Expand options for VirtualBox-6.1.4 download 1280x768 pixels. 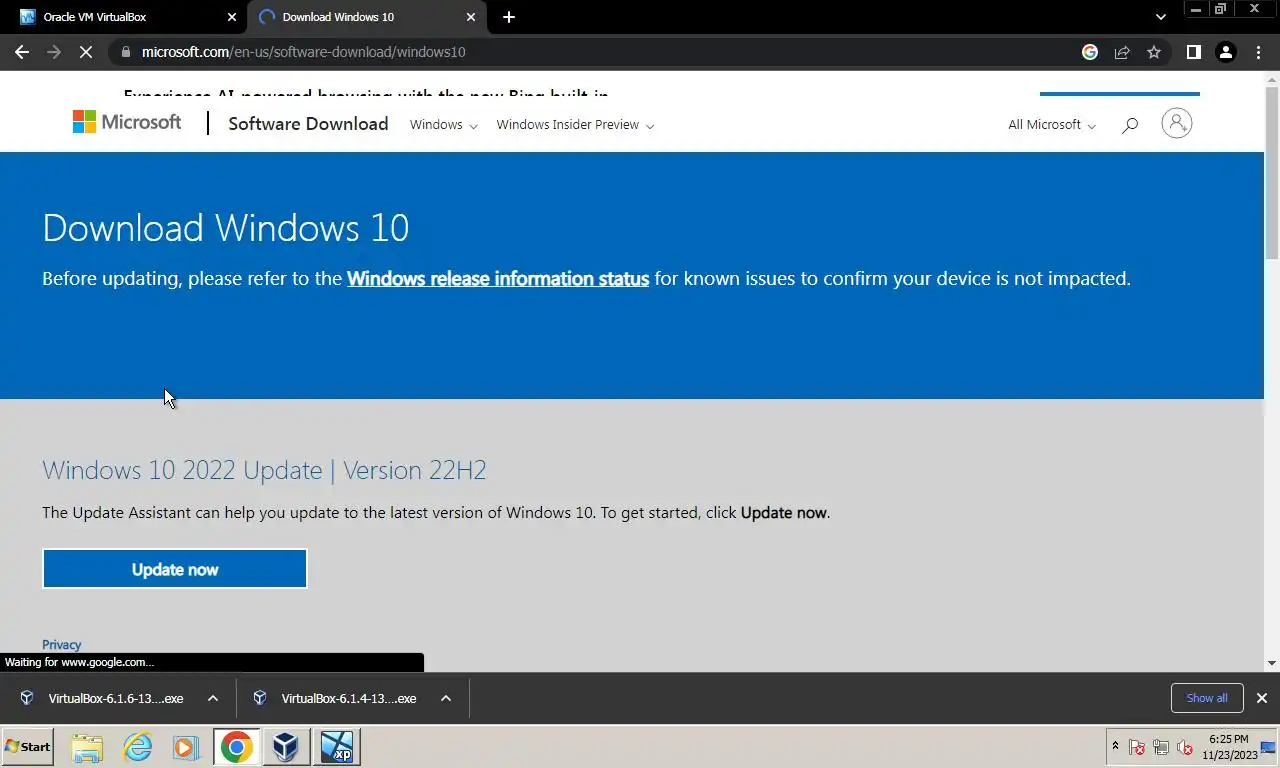[446, 698]
